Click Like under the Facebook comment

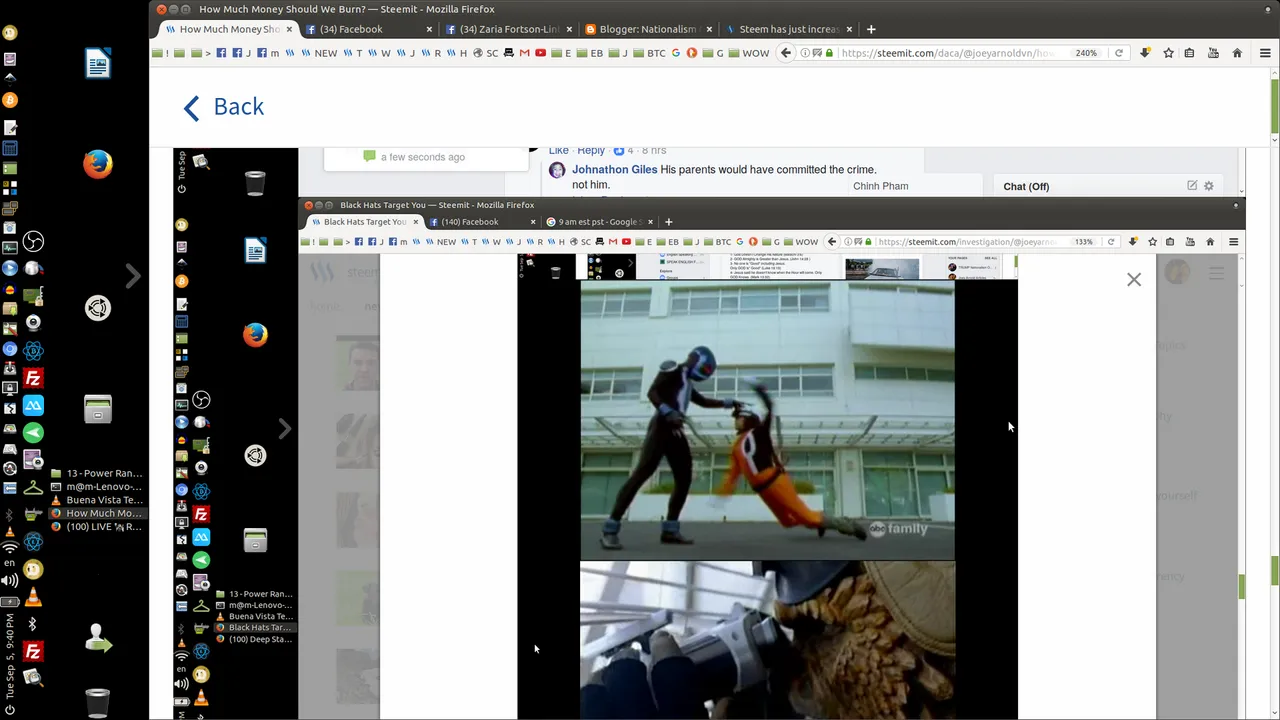click(x=559, y=151)
